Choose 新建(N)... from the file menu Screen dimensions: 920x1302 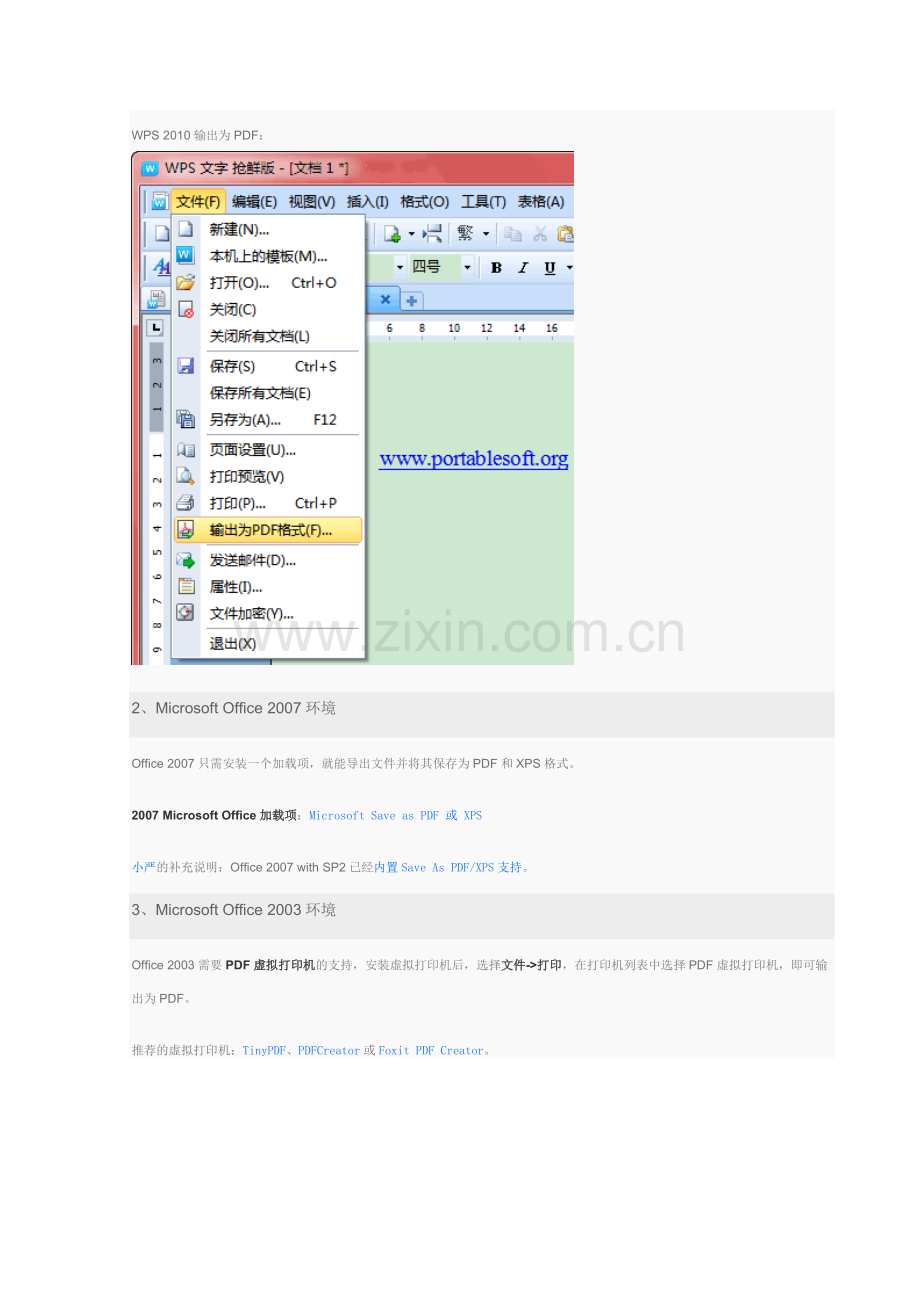[268, 229]
